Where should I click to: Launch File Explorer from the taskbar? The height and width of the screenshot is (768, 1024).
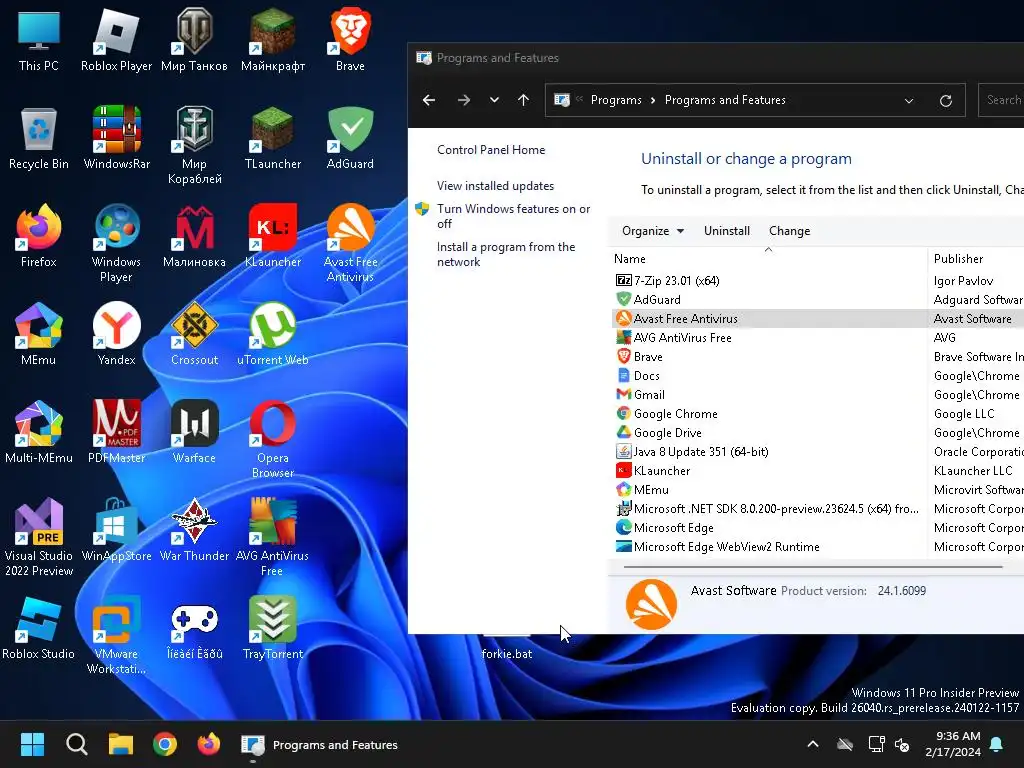[x=121, y=744]
